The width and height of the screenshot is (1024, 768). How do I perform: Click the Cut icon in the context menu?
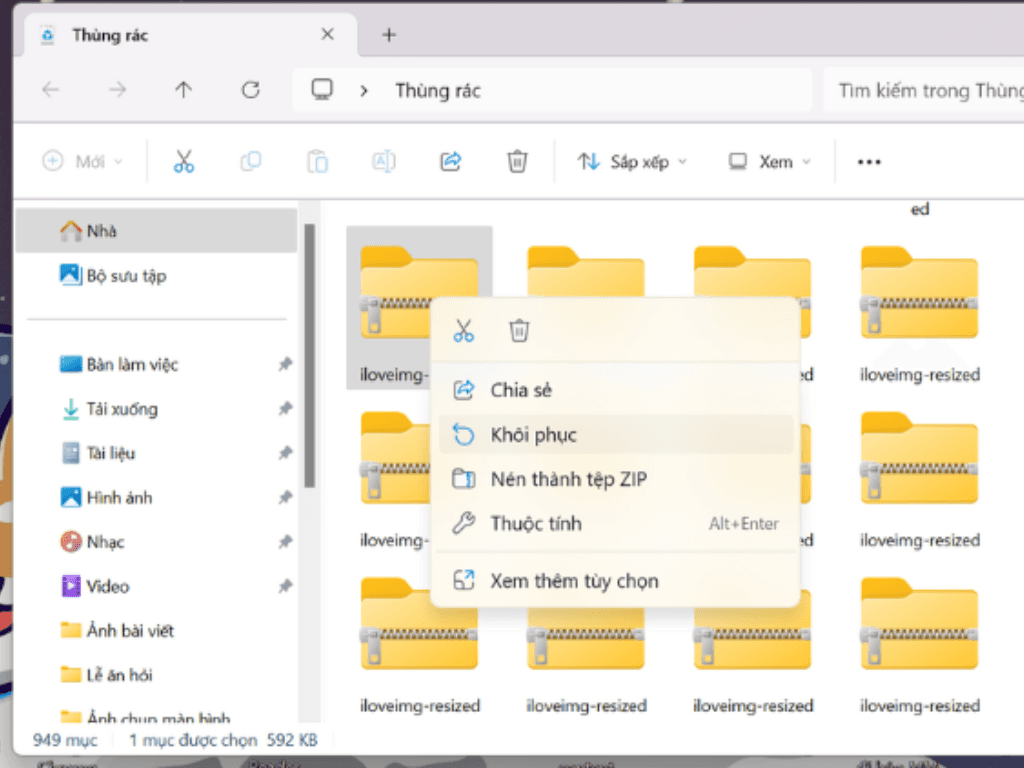(x=463, y=330)
